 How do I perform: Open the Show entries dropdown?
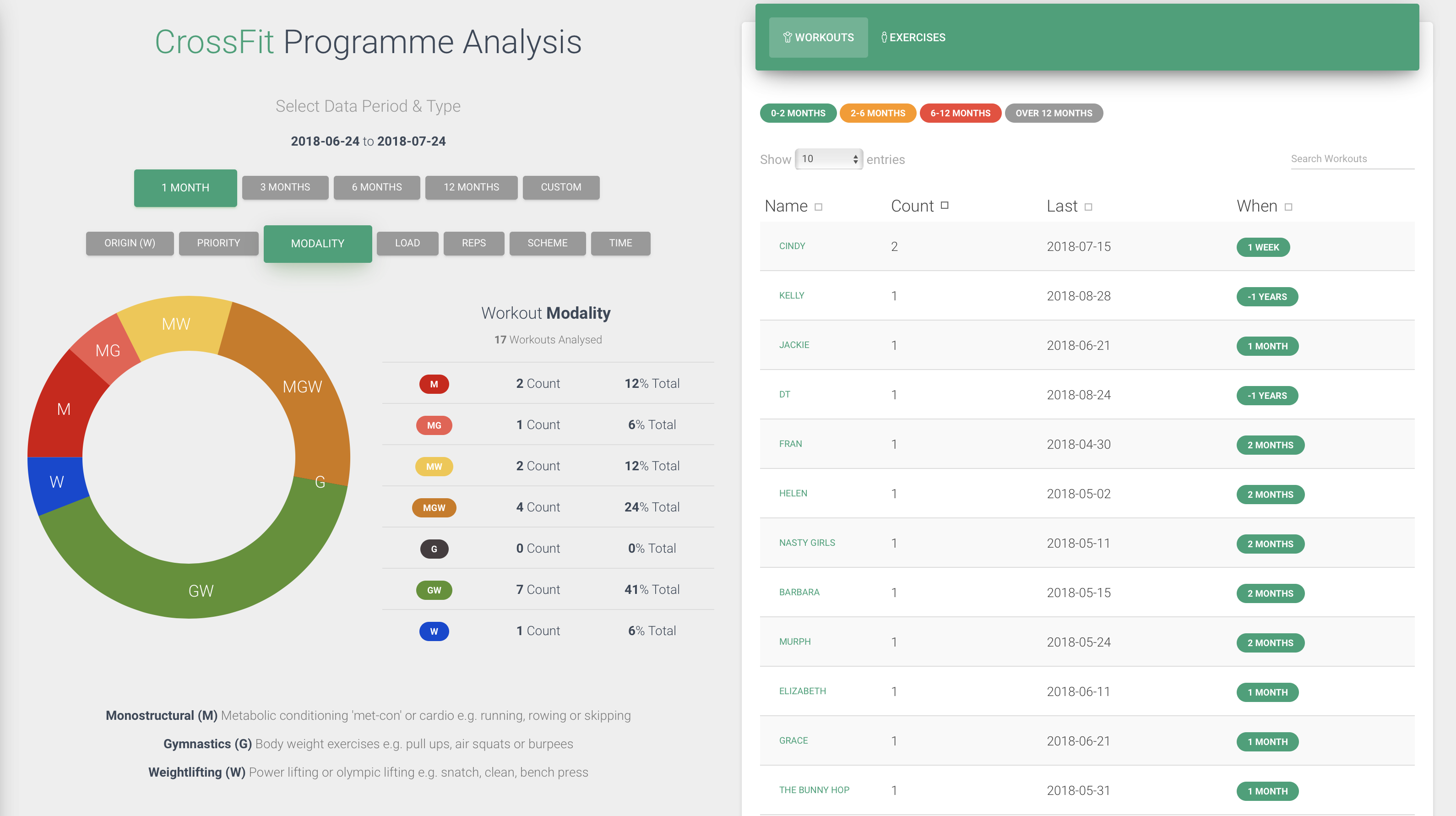tap(829, 159)
